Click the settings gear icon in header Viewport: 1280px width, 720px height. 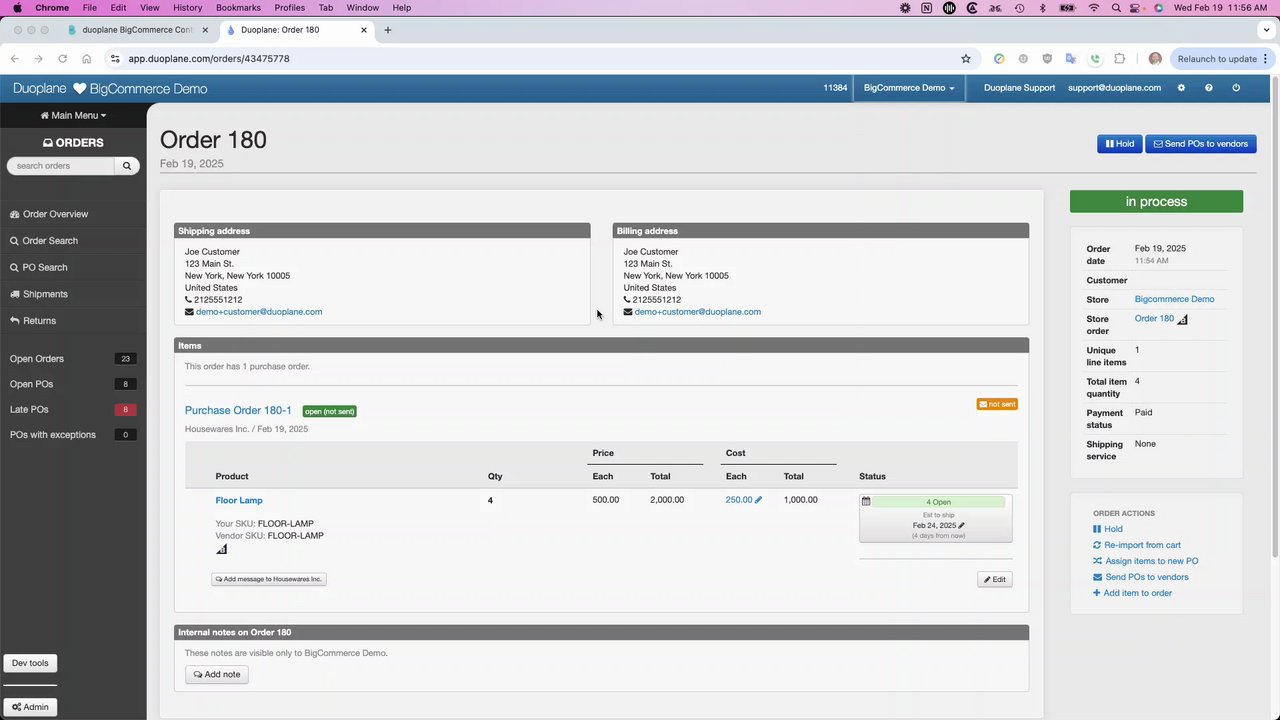point(1181,88)
